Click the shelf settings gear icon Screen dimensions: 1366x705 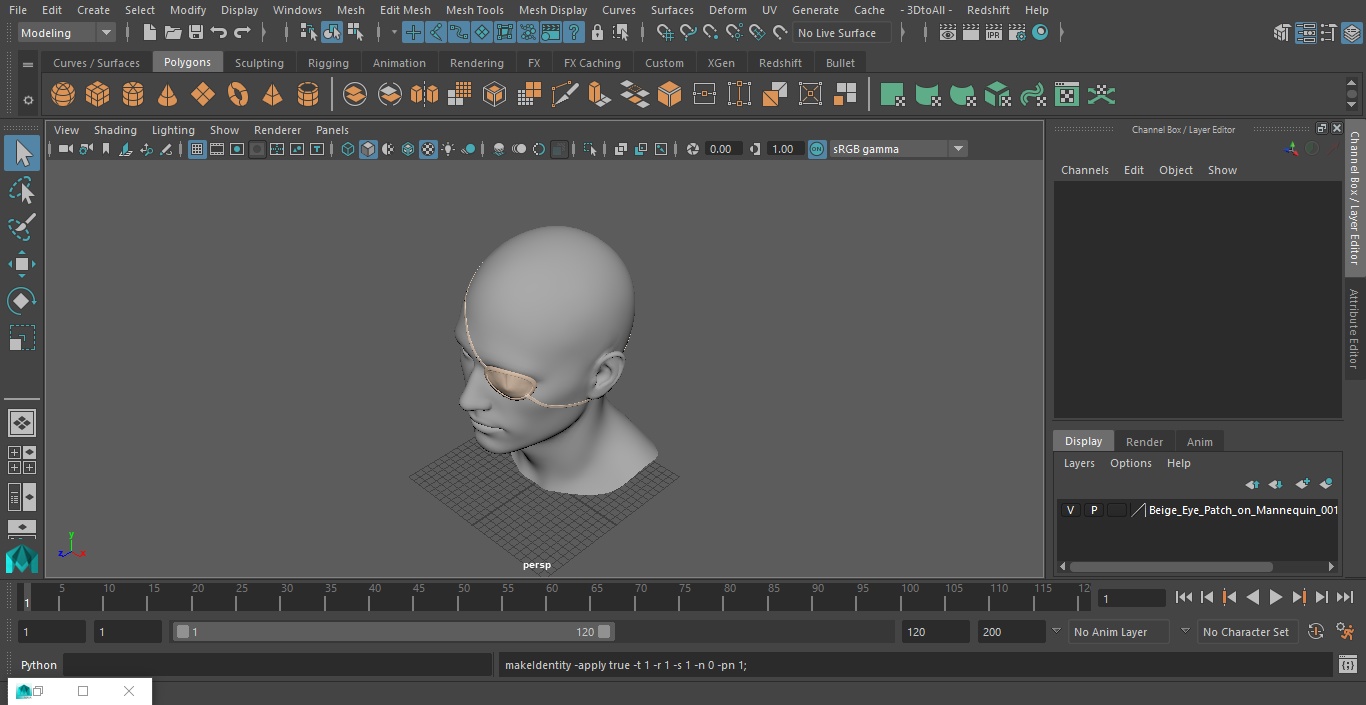pos(28,99)
